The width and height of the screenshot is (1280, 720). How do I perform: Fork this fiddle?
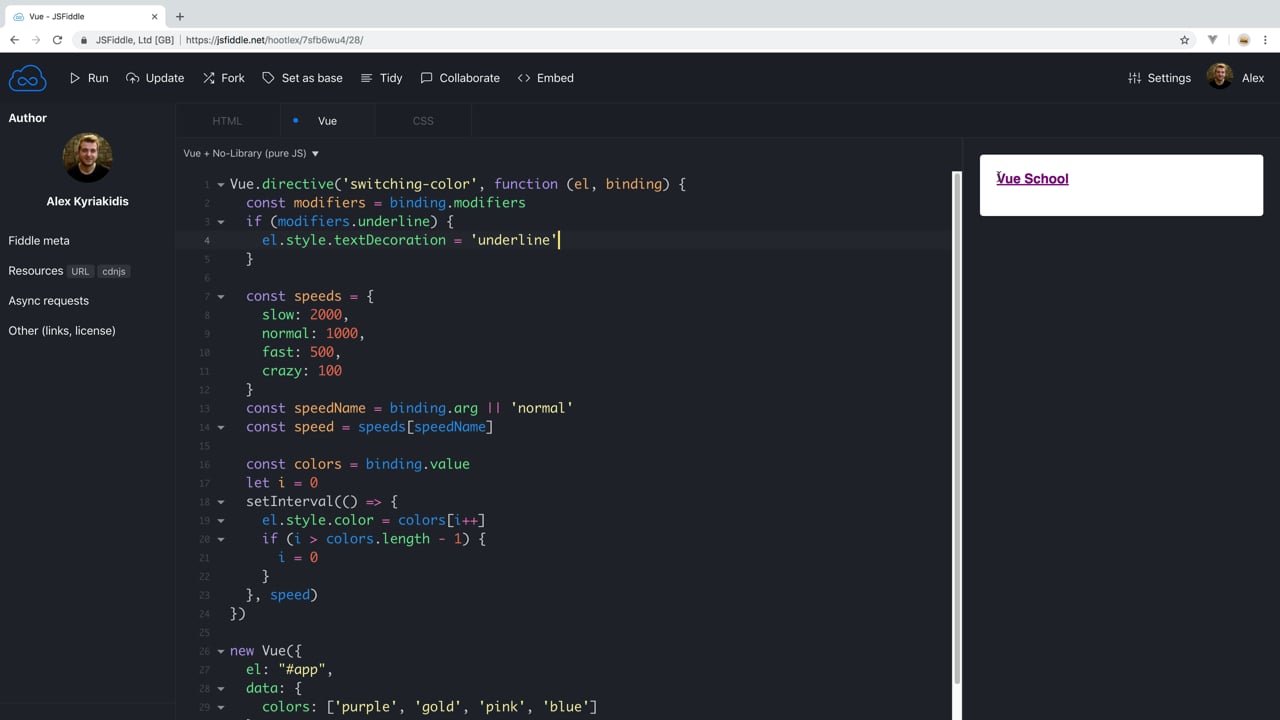coord(224,78)
